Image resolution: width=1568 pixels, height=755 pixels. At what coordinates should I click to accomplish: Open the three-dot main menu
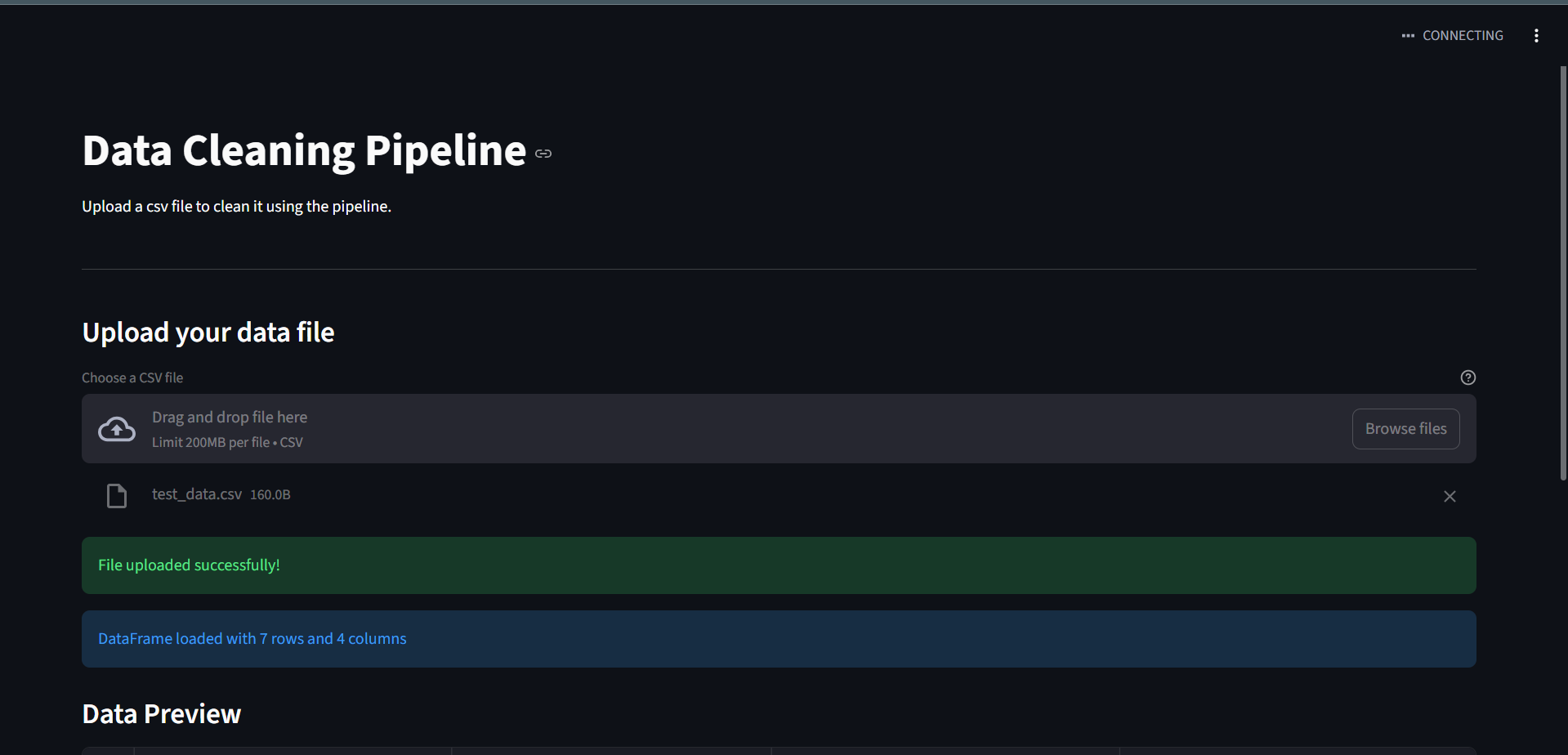click(x=1536, y=36)
